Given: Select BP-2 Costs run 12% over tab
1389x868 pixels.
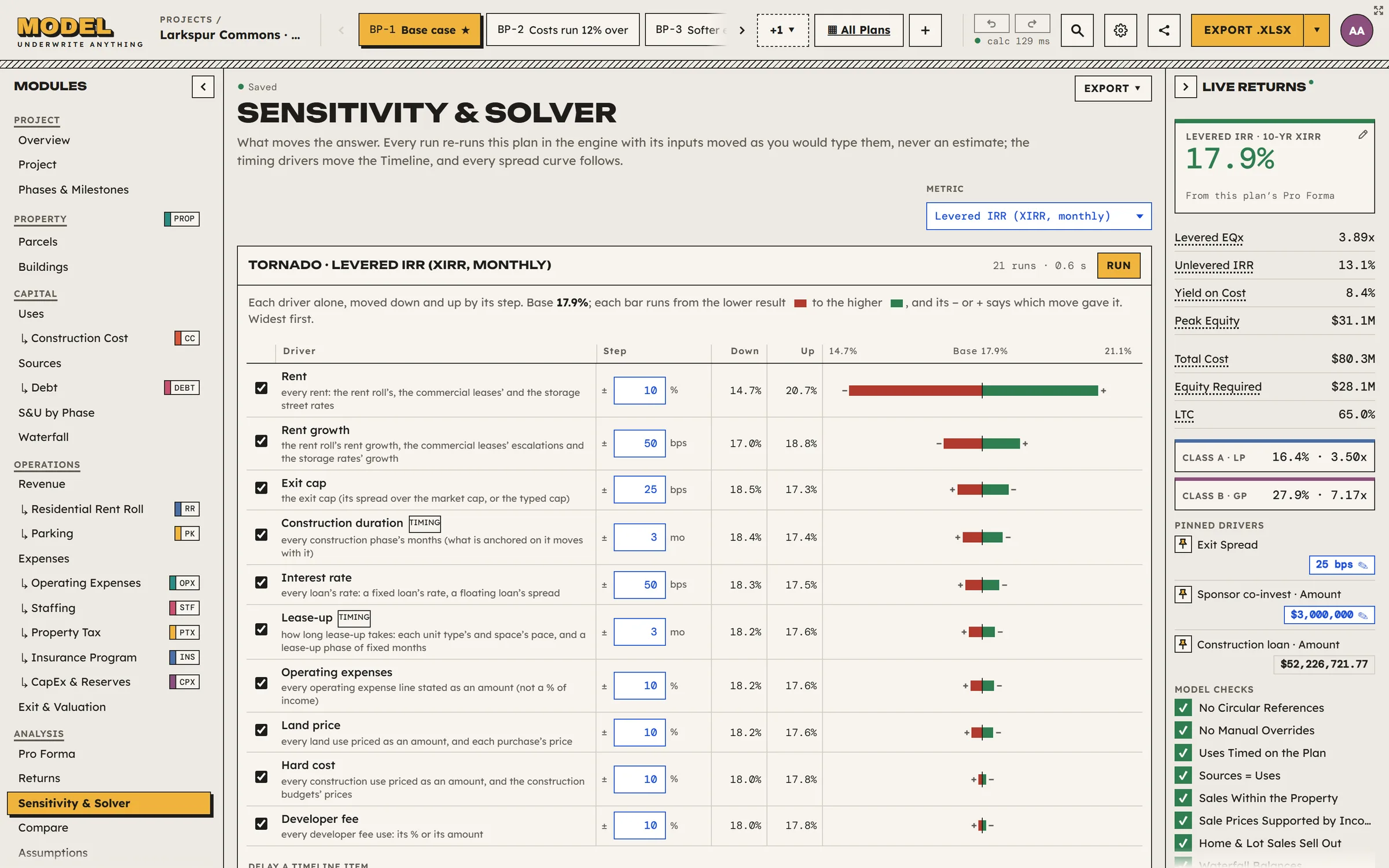Looking at the screenshot, I should click(563, 30).
